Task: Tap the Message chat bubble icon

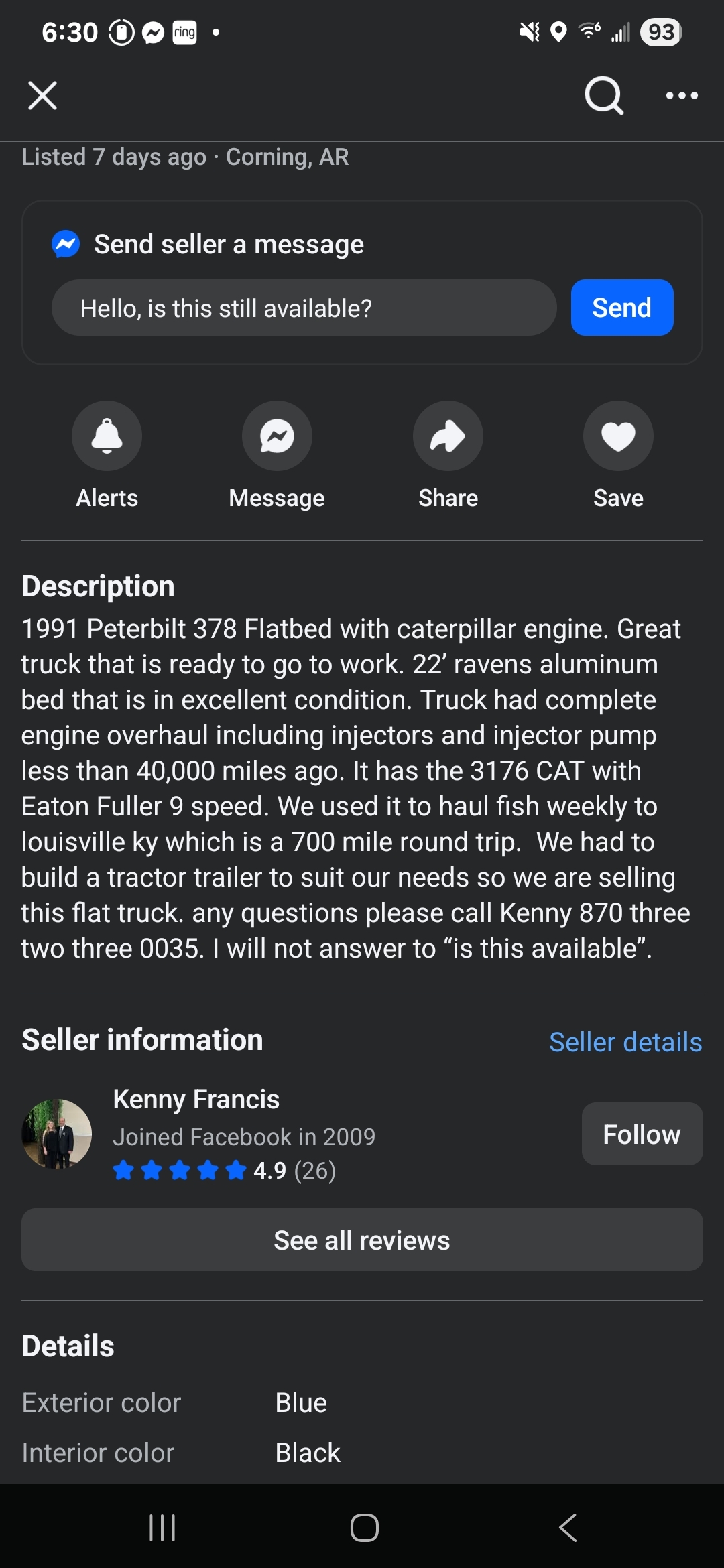Action: coord(277,436)
